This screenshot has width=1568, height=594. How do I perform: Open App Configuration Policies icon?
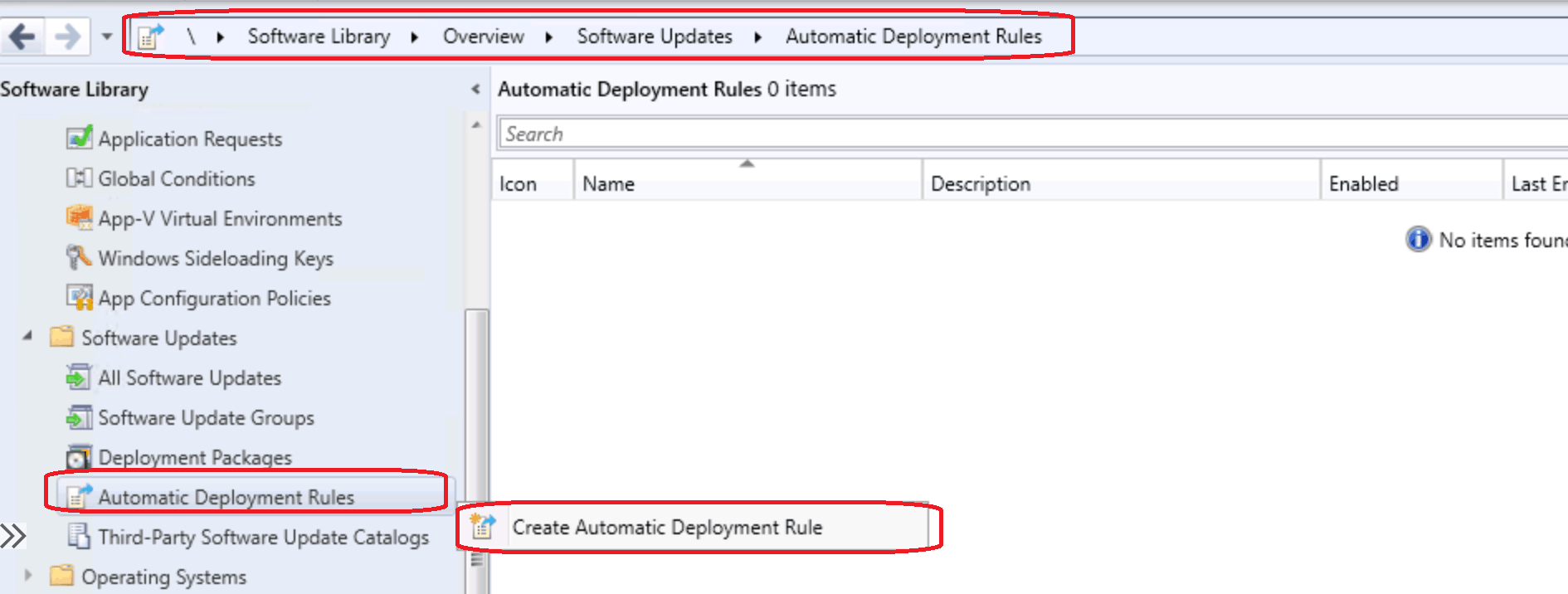tap(79, 297)
